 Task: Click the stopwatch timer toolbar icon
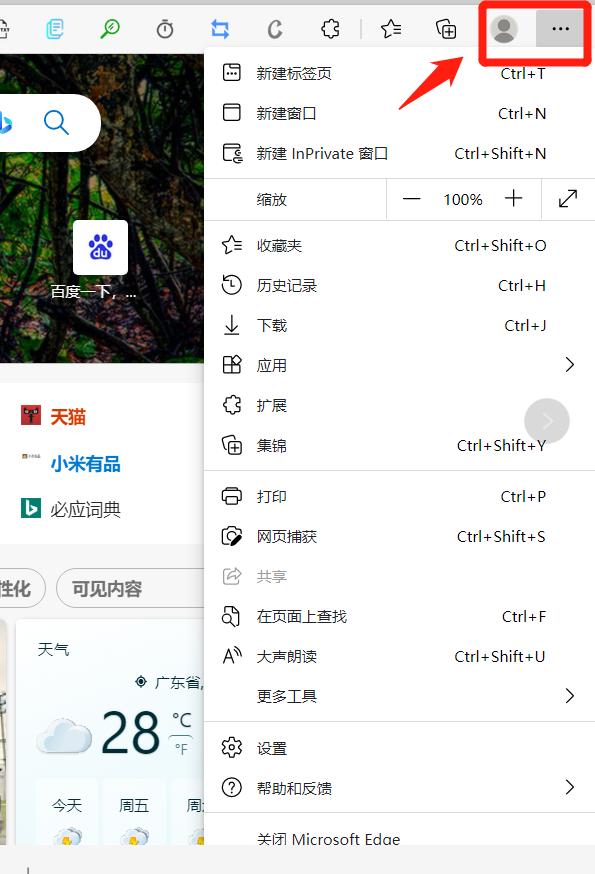[x=165, y=28]
